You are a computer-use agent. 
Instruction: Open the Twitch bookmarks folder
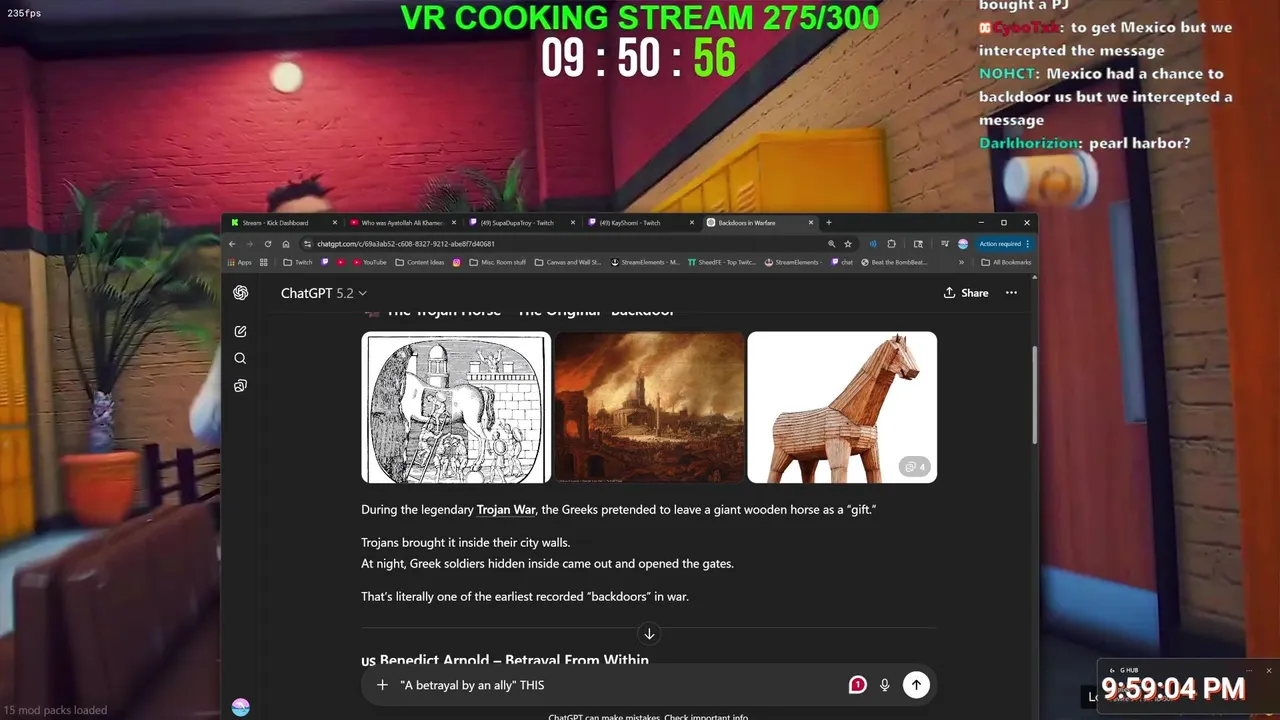(298, 262)
